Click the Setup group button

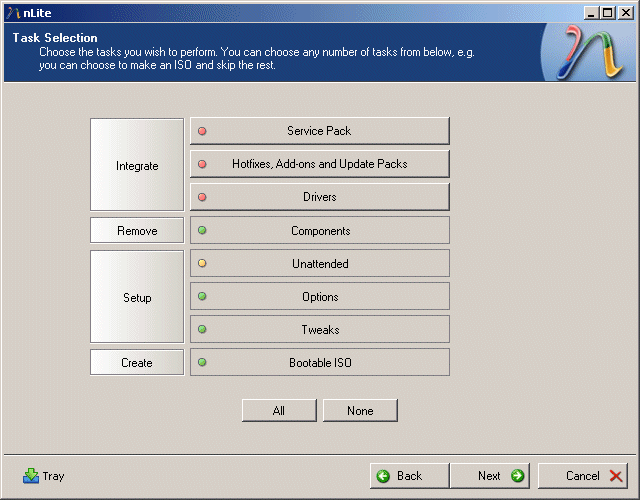click(137, 297)
